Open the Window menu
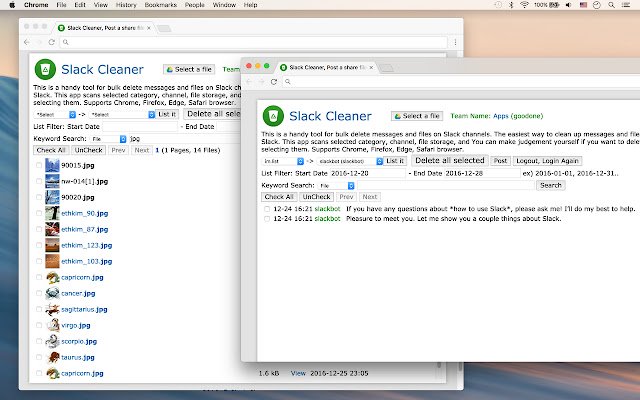Screen dimensions: 640x400 [x=224, y=5]
